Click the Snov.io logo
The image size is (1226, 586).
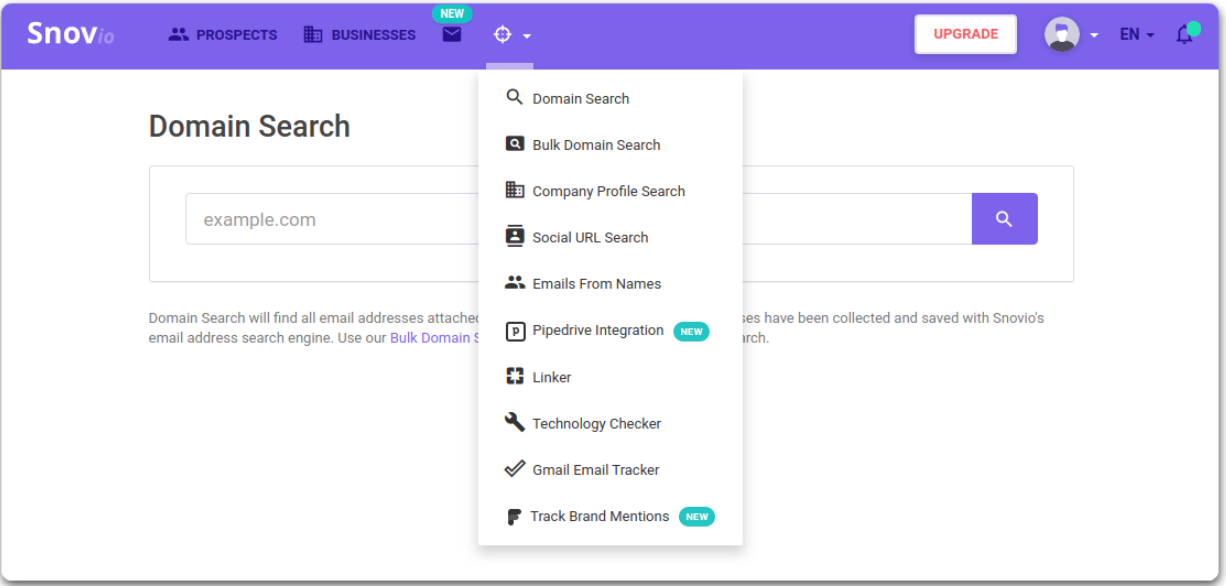70,34
